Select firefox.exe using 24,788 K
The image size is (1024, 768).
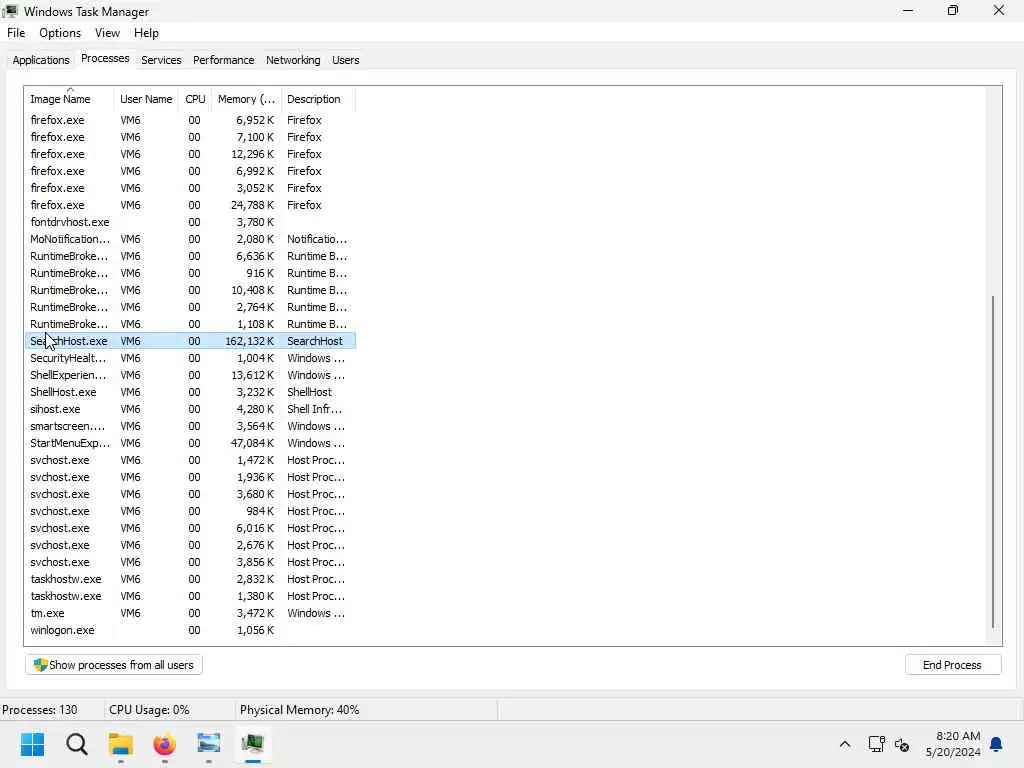tap(190, 205)
